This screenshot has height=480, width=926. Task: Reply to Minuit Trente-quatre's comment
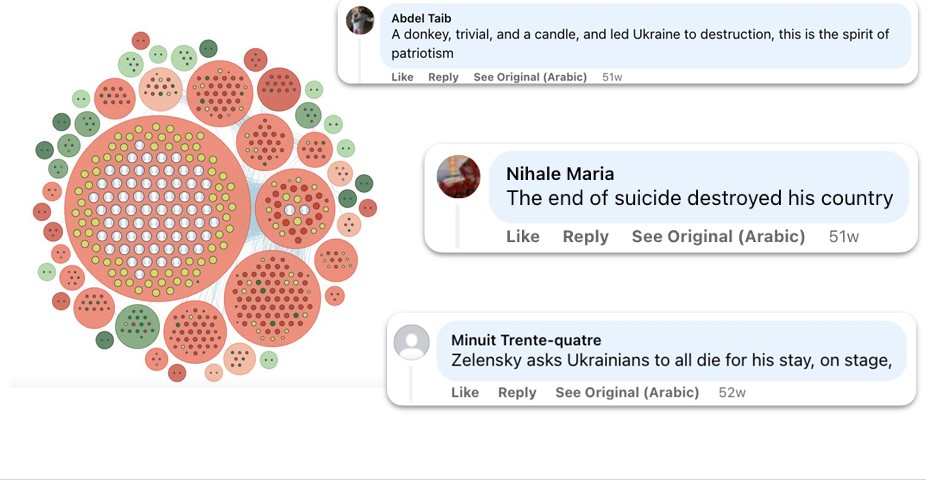[517, 392]
